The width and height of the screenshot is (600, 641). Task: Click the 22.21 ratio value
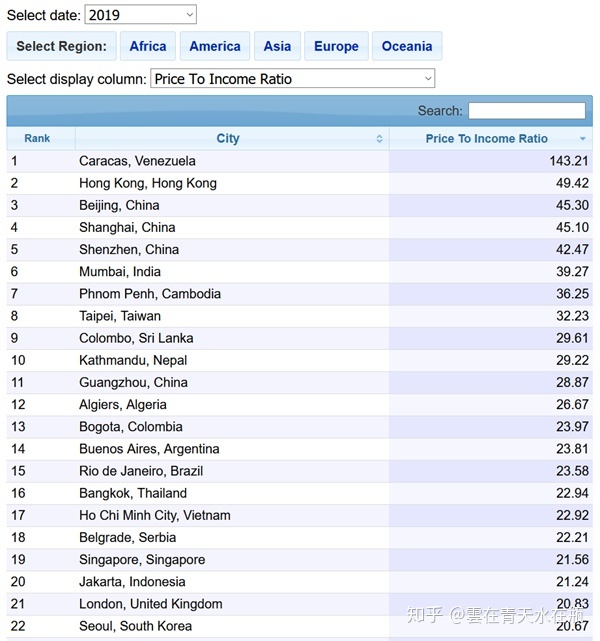(x=572, y=537)
